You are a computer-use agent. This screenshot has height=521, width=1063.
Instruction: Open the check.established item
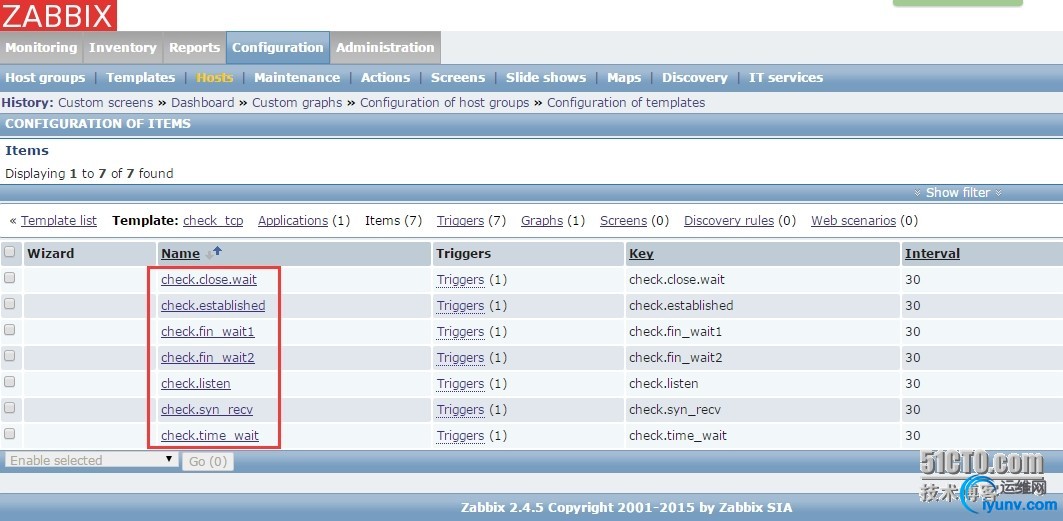click(213, 306)
